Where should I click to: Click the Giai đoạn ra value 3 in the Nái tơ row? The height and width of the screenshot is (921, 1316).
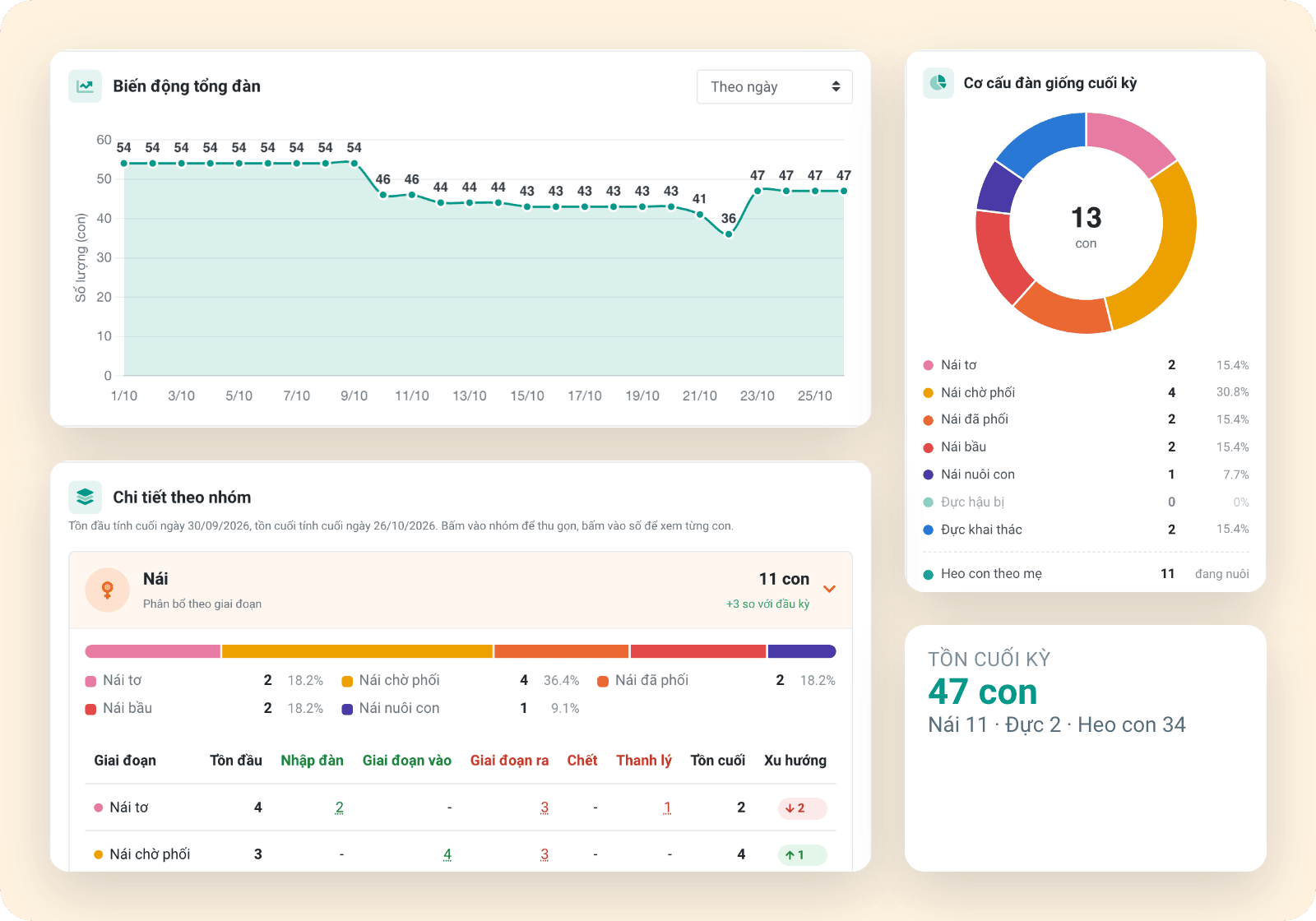[x=544, y=808]
